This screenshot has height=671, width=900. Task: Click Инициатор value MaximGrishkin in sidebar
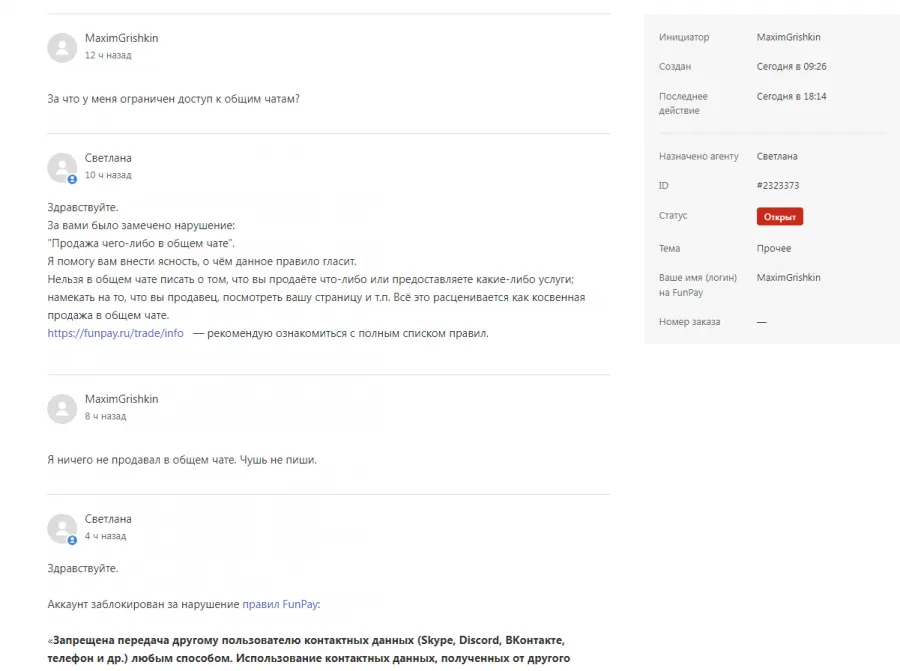(x=789, y=37)
